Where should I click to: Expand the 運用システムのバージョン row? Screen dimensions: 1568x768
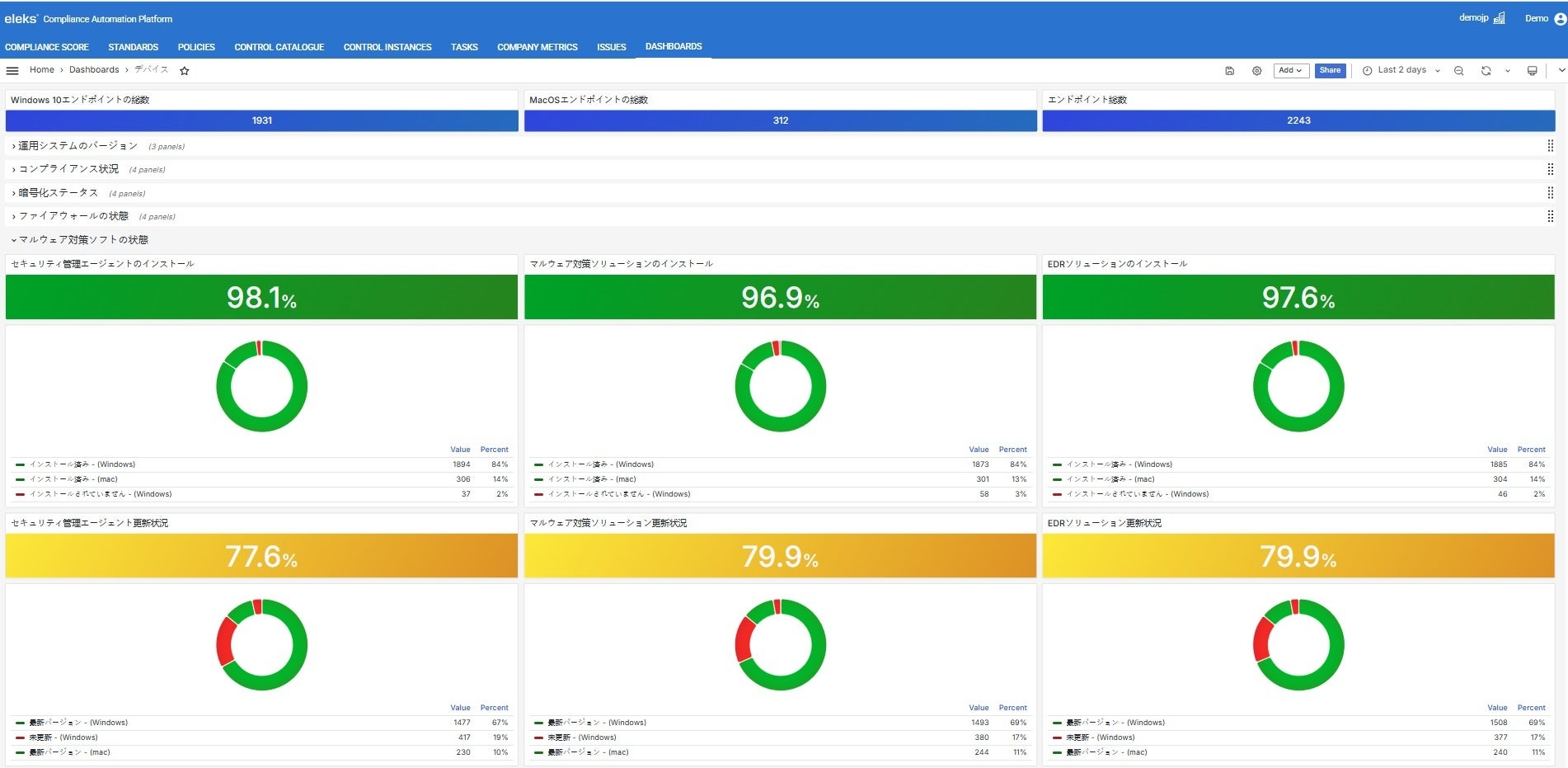(x=77, y=146)
